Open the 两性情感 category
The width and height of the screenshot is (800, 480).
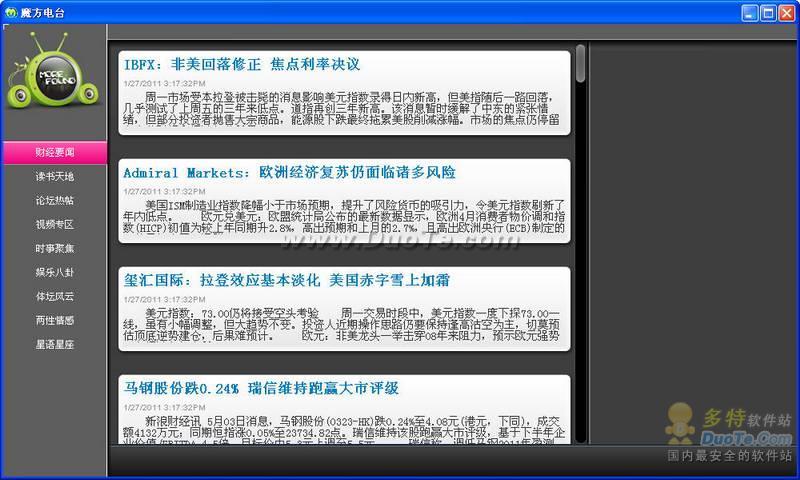click(x=54, y=320)
